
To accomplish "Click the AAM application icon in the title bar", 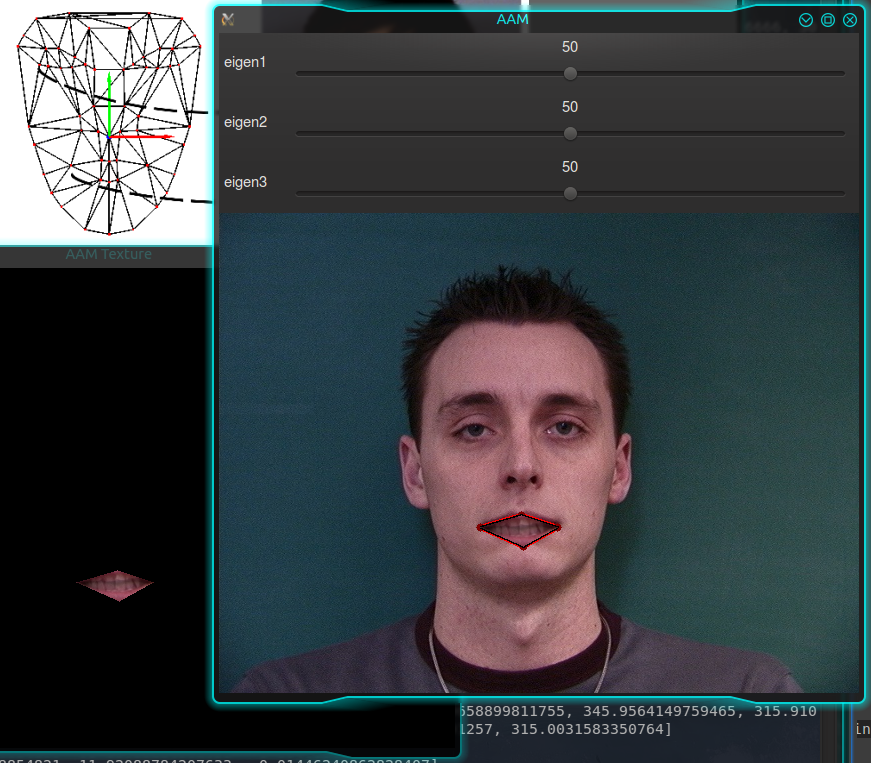I will [228, 19].
